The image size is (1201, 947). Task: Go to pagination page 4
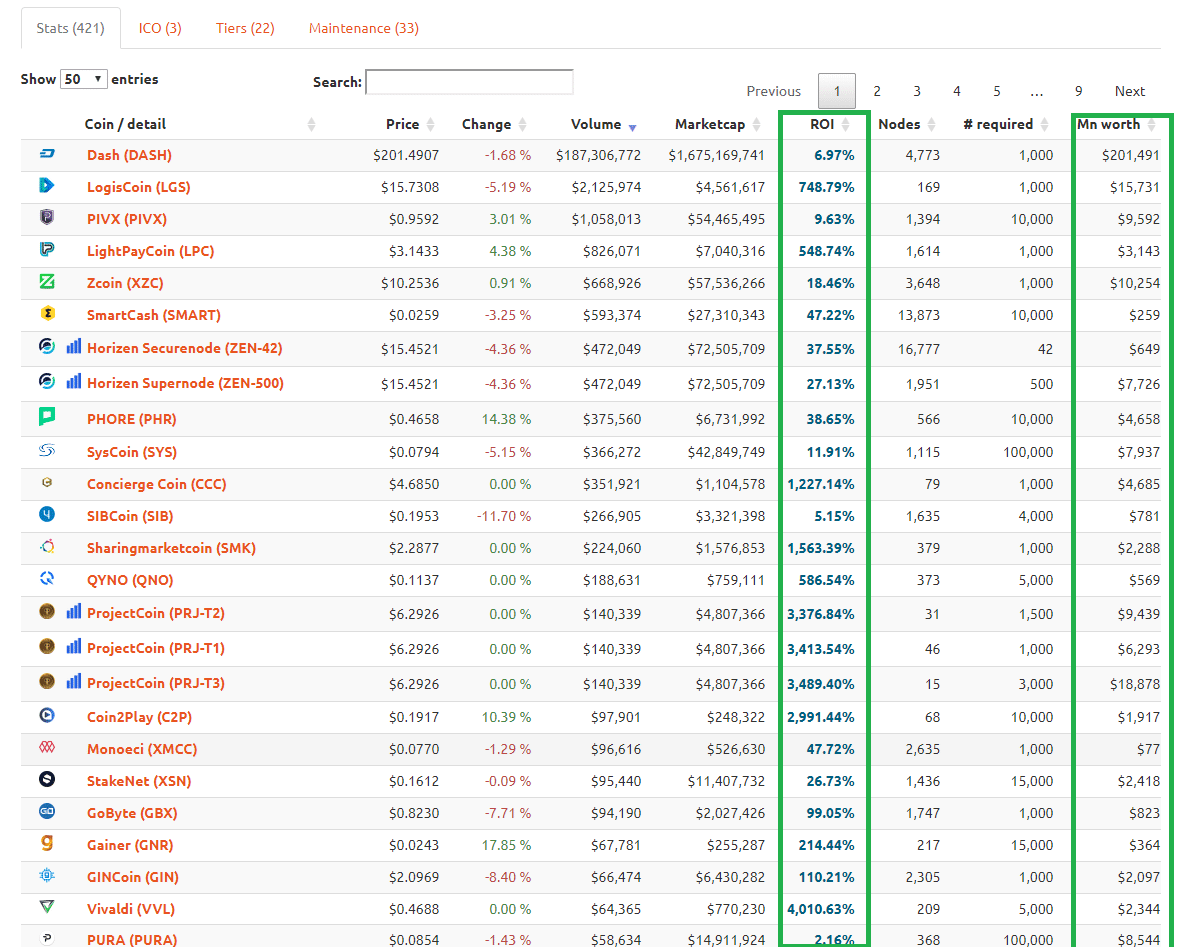pyautogui.click(x=957, y=91)
